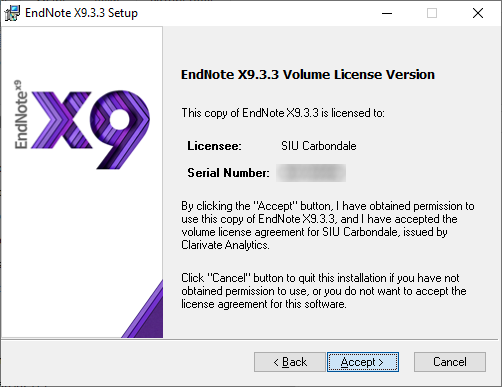Viewport: 502px width, 387px height.
Task: Close the EndNote Setup window
Action: click(x=478, y=13)
